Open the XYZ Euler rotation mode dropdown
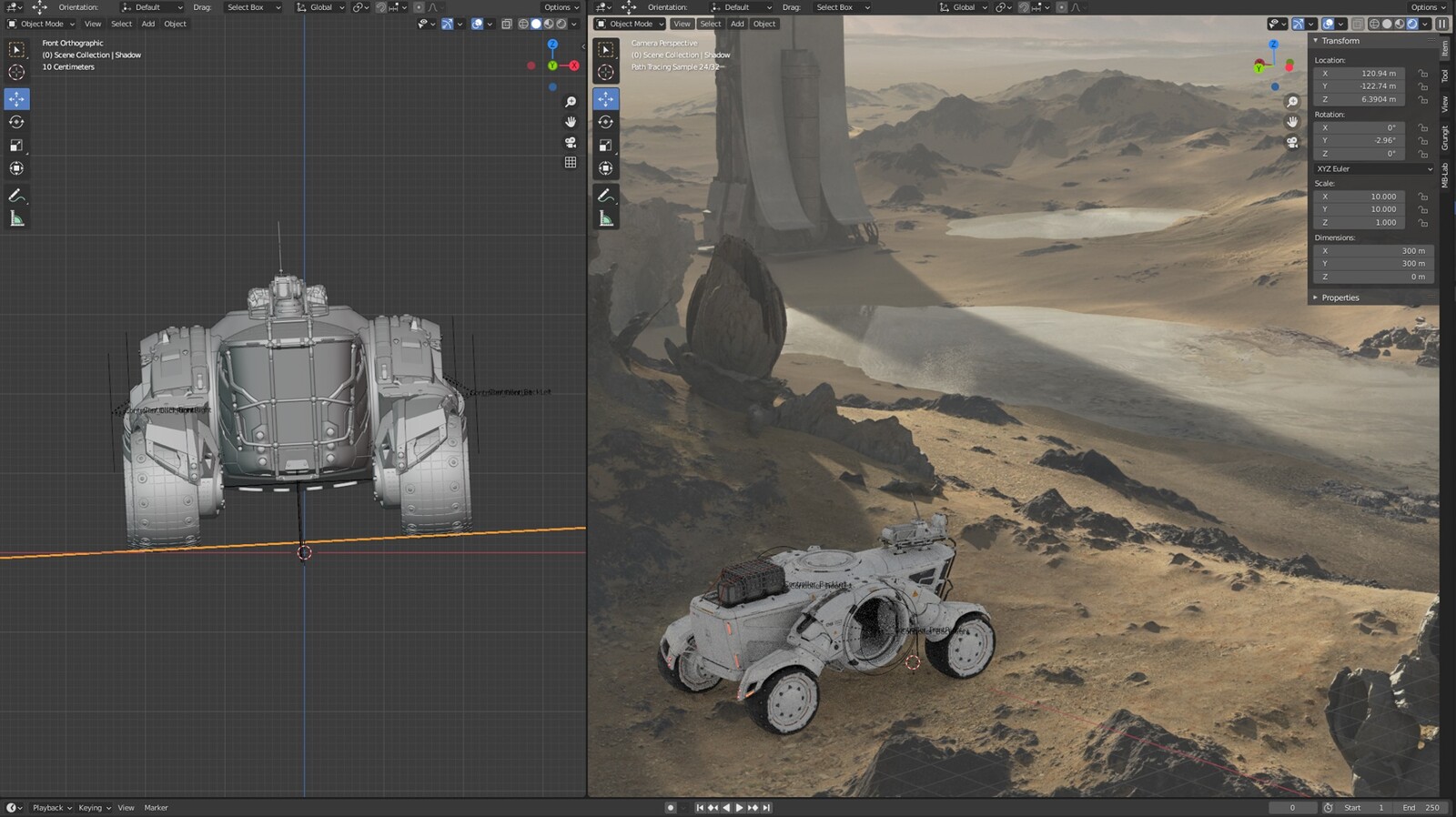 [x=1374, y=169]
